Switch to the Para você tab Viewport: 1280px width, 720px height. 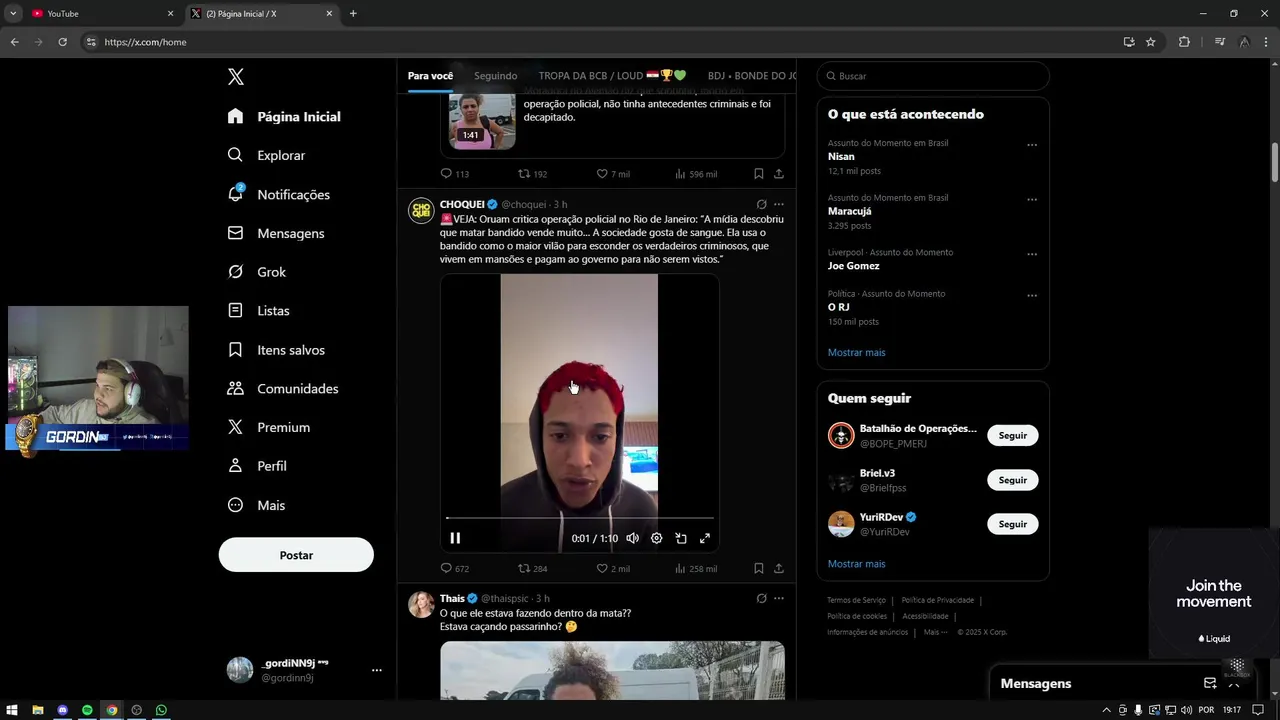click(x=430, y=76)
